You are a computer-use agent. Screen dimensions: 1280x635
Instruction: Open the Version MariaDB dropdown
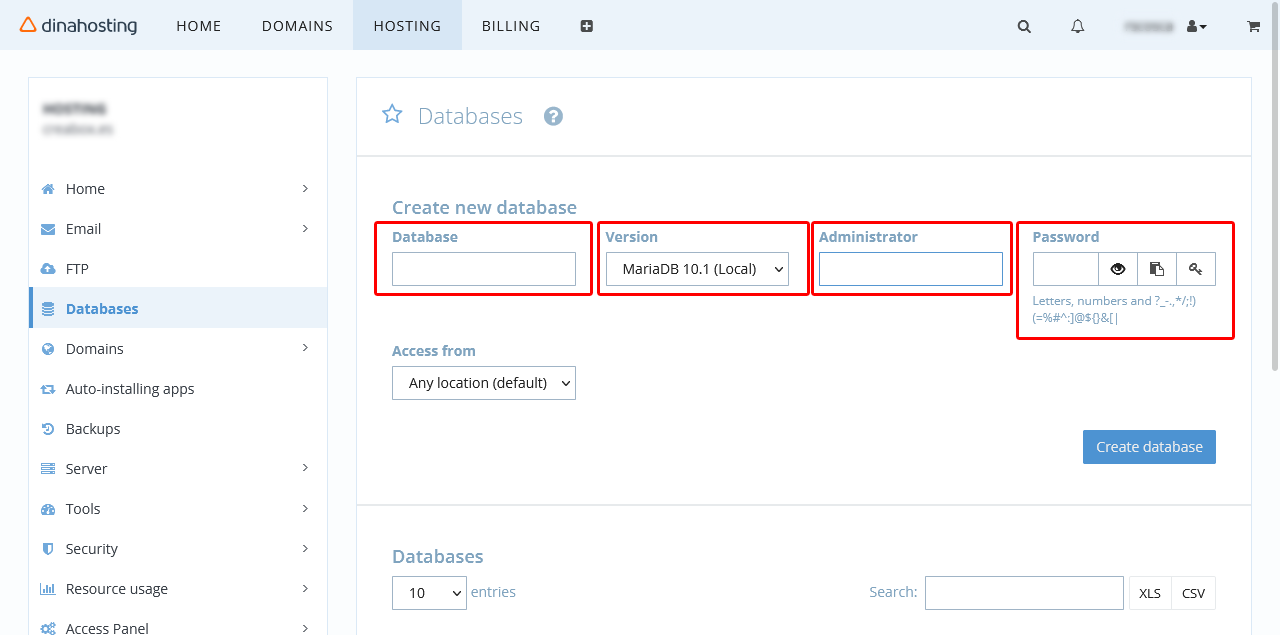click(697, 269)
